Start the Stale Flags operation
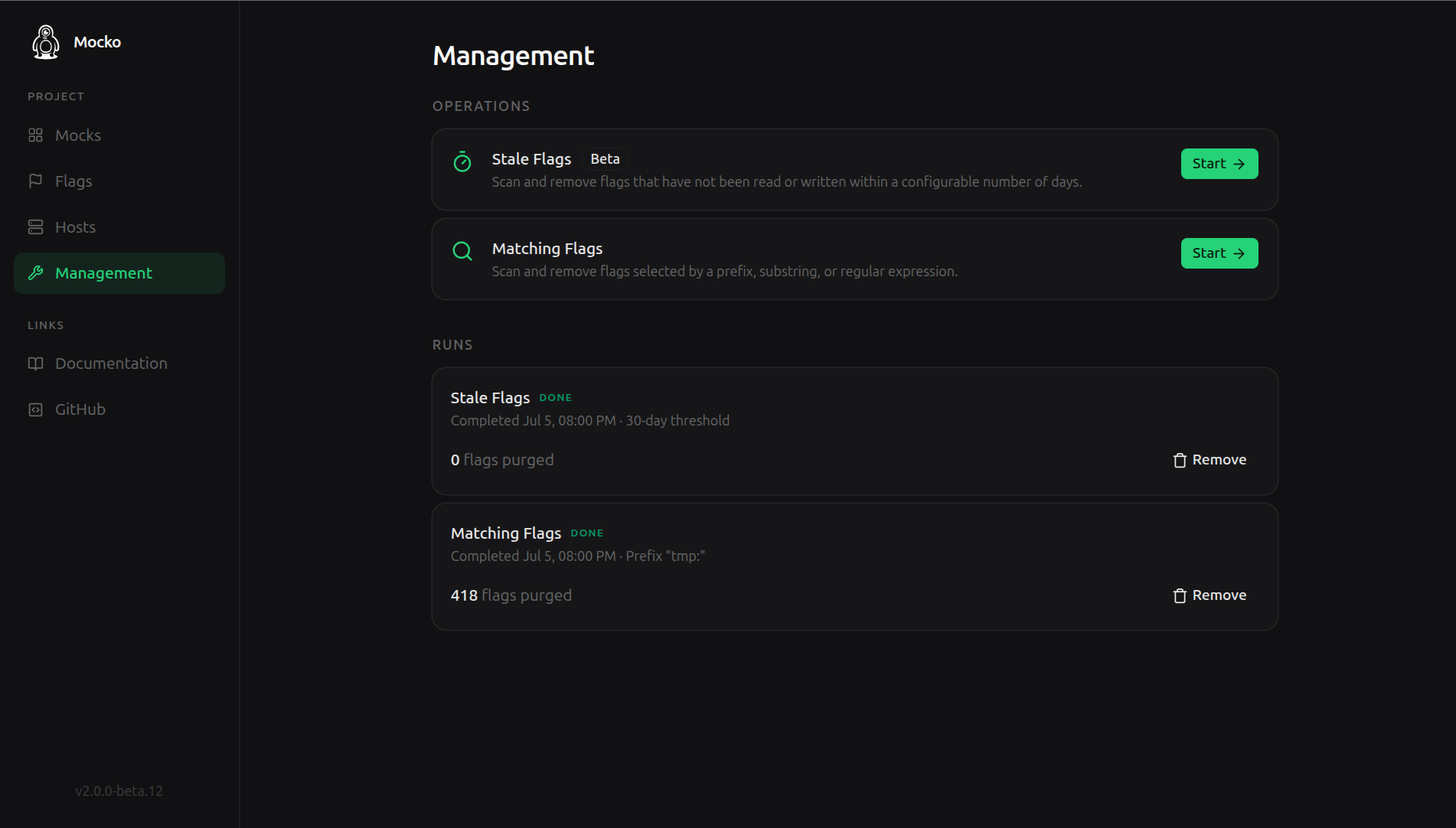Image resolution: width=1456 pixels, height=828 pixels. click(x=1219, y=164)
